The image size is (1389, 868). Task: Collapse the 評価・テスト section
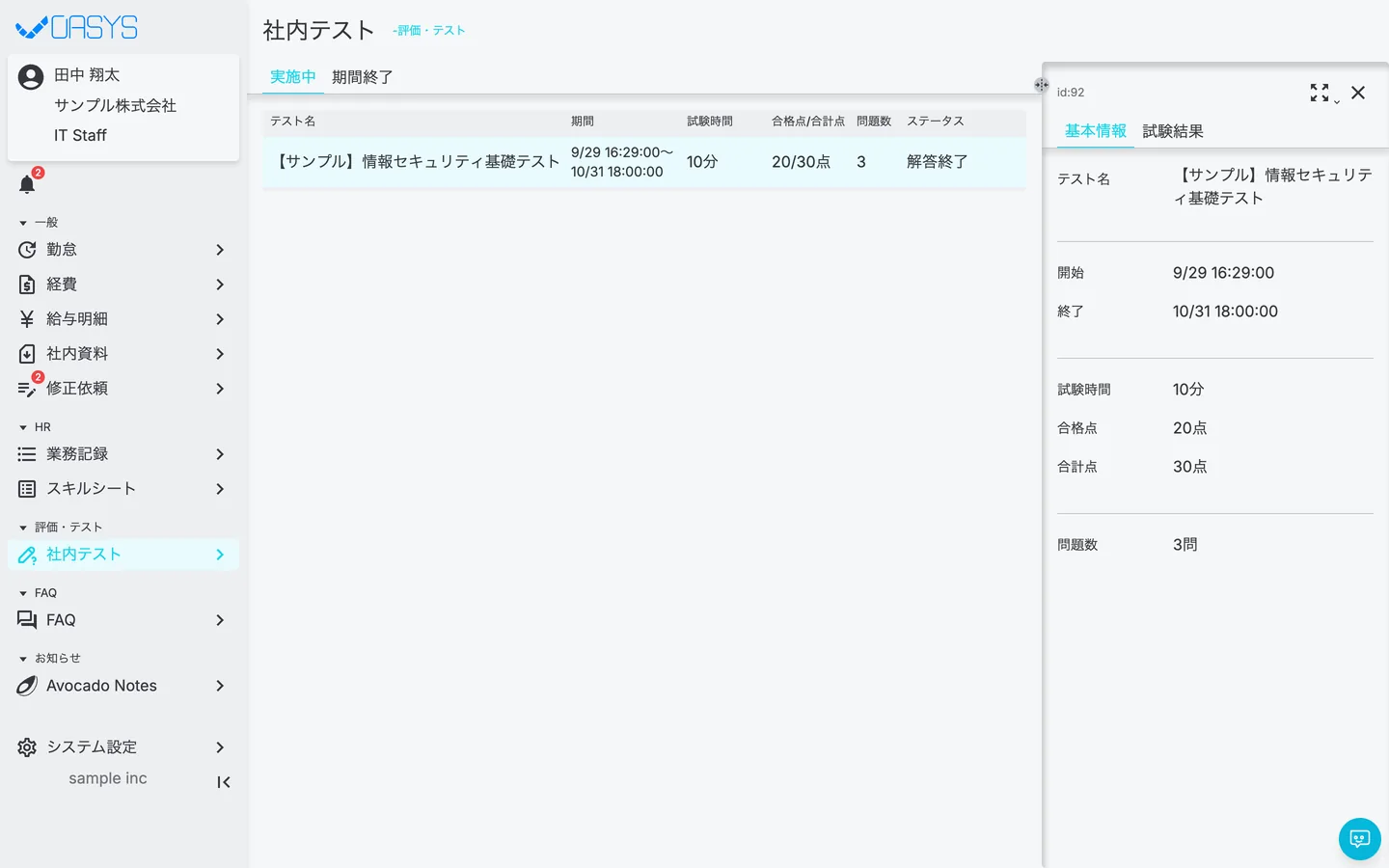pyautogui.click(x=61, y=528)
